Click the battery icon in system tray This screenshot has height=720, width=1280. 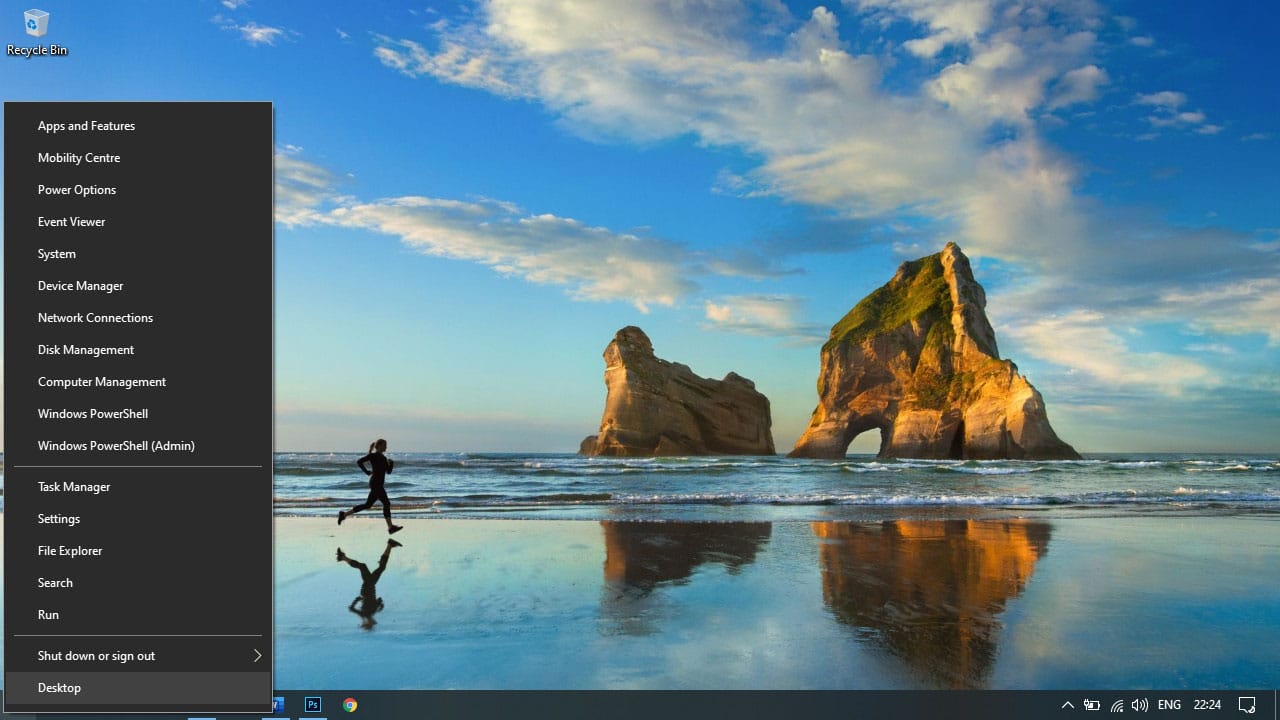click(x=1092, y=705)
